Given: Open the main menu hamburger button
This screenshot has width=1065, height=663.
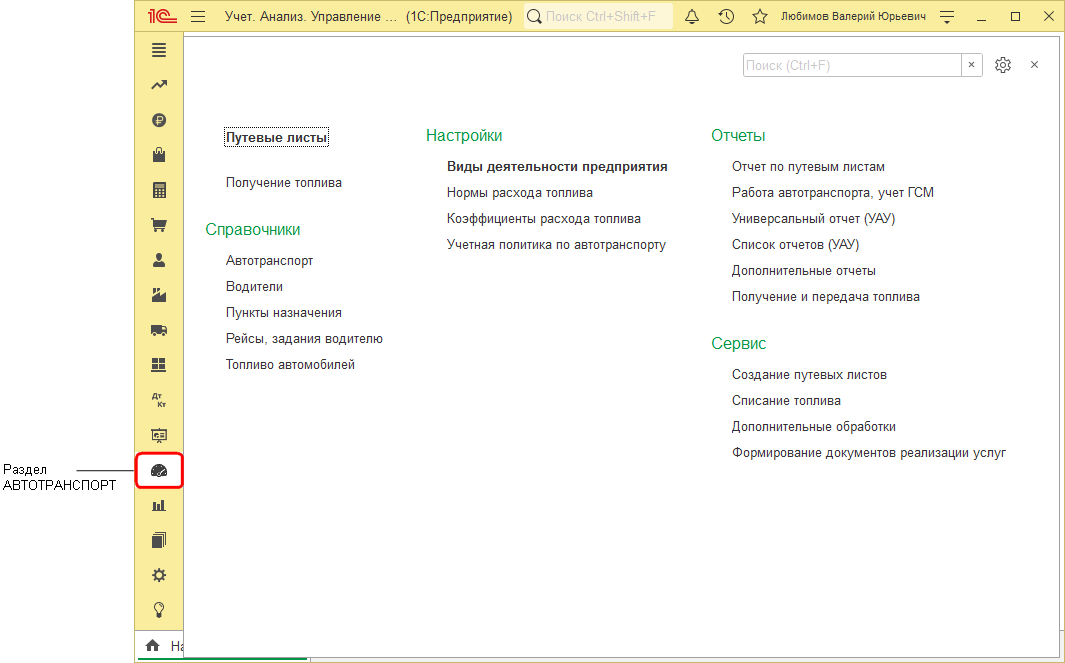Looking at the screenshot, I should (198, 17).
